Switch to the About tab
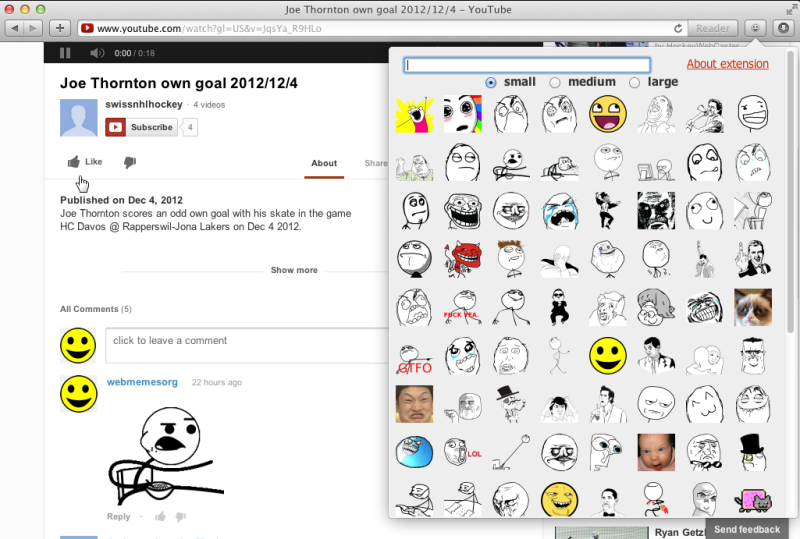The width and height of the screenshot is (800, 539). point(324,163)
